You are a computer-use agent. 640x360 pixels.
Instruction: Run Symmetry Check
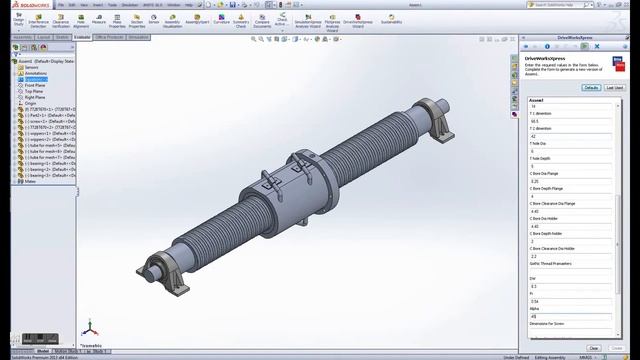click(x=241, y=21)
